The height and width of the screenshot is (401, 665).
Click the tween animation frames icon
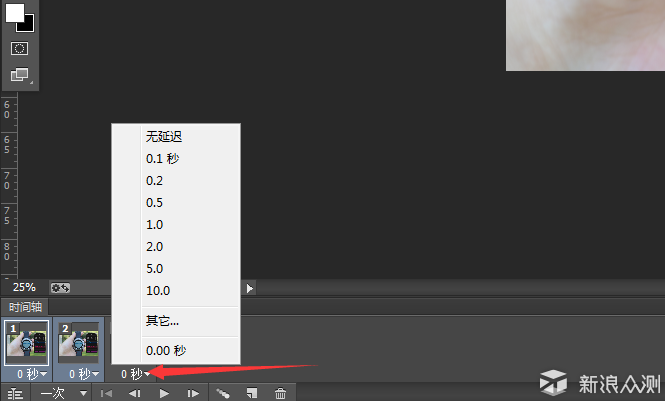point(223,394)
